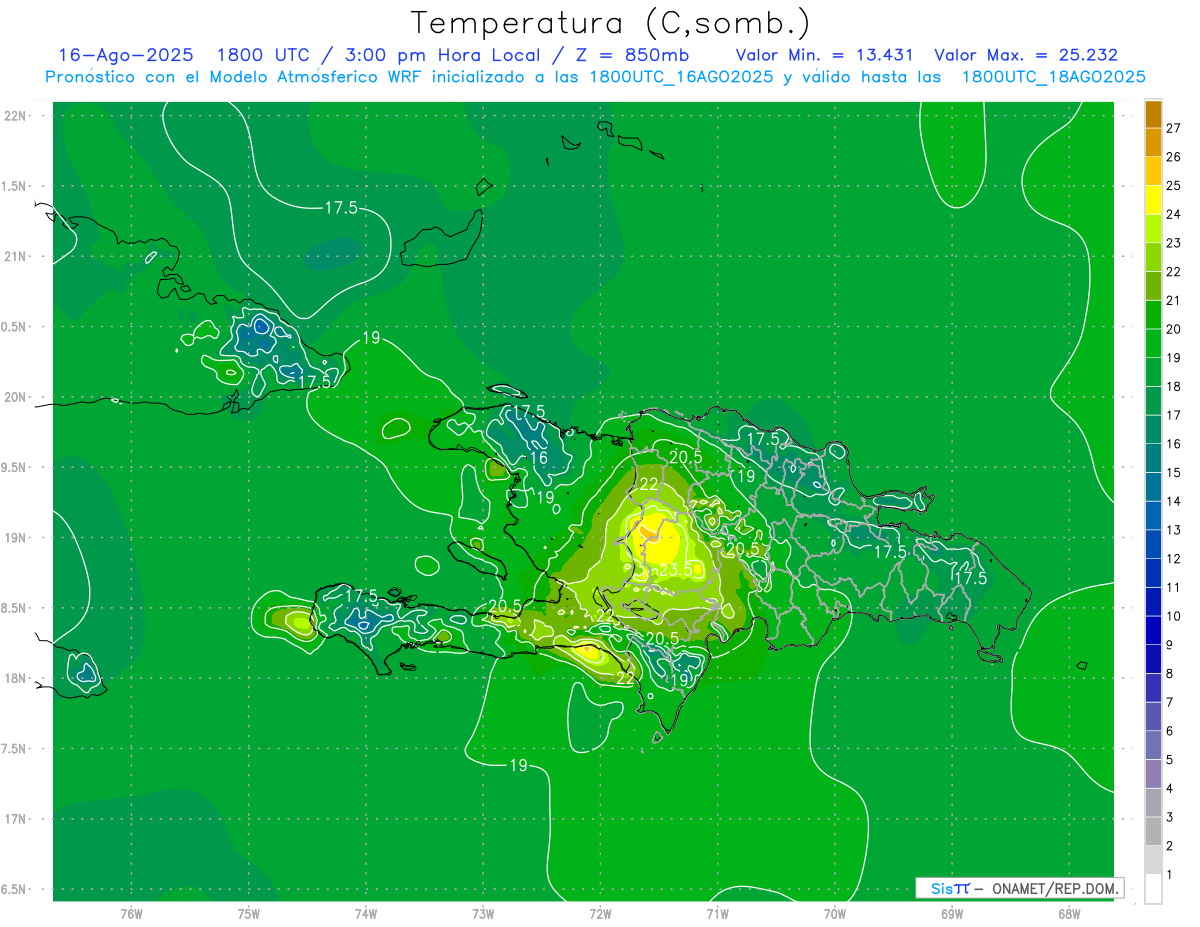1200x927 pixels.
Task: Click the colorbar label '8'
Action: coord(1170,673)
